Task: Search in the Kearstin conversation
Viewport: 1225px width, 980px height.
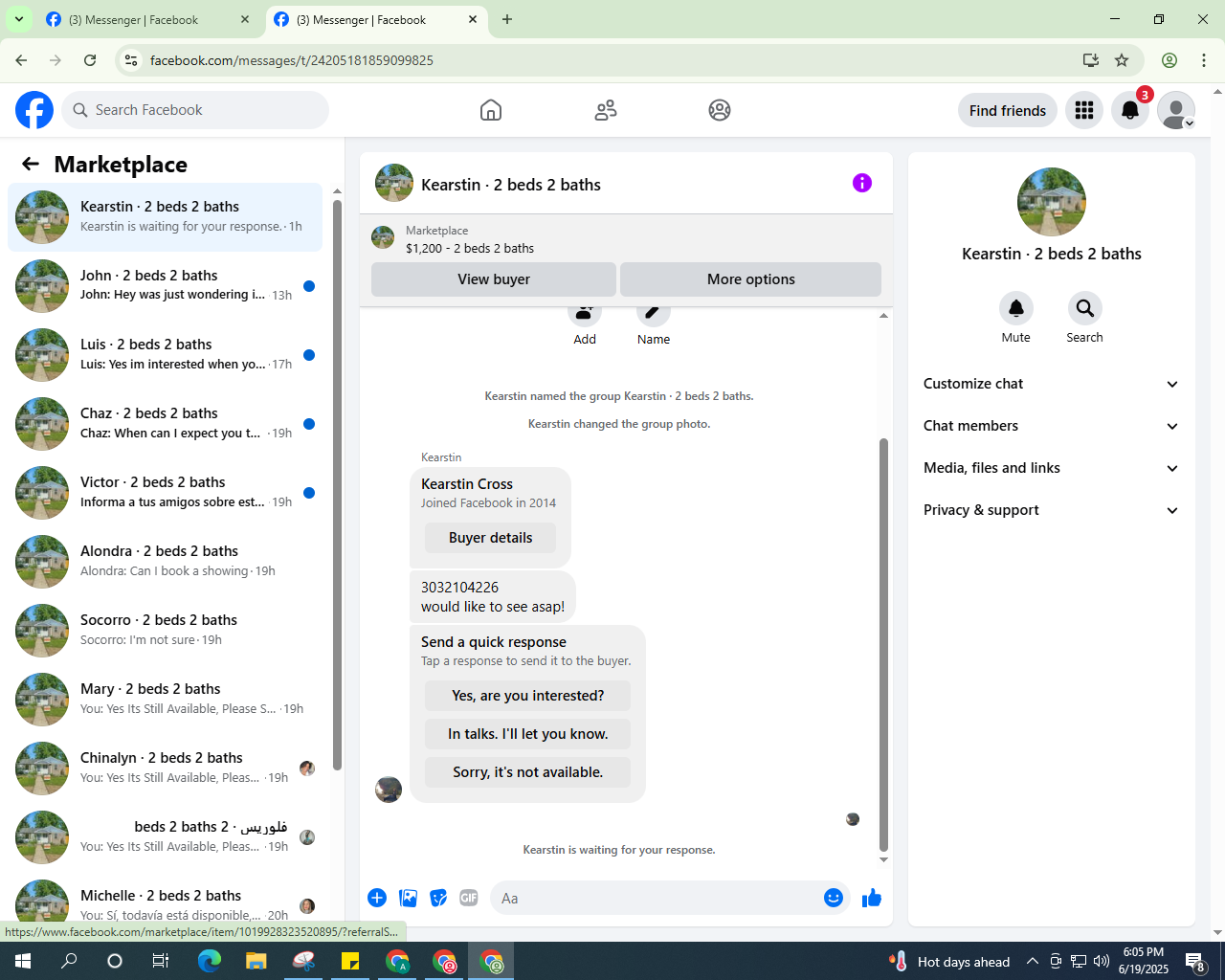Action: 1084,308
